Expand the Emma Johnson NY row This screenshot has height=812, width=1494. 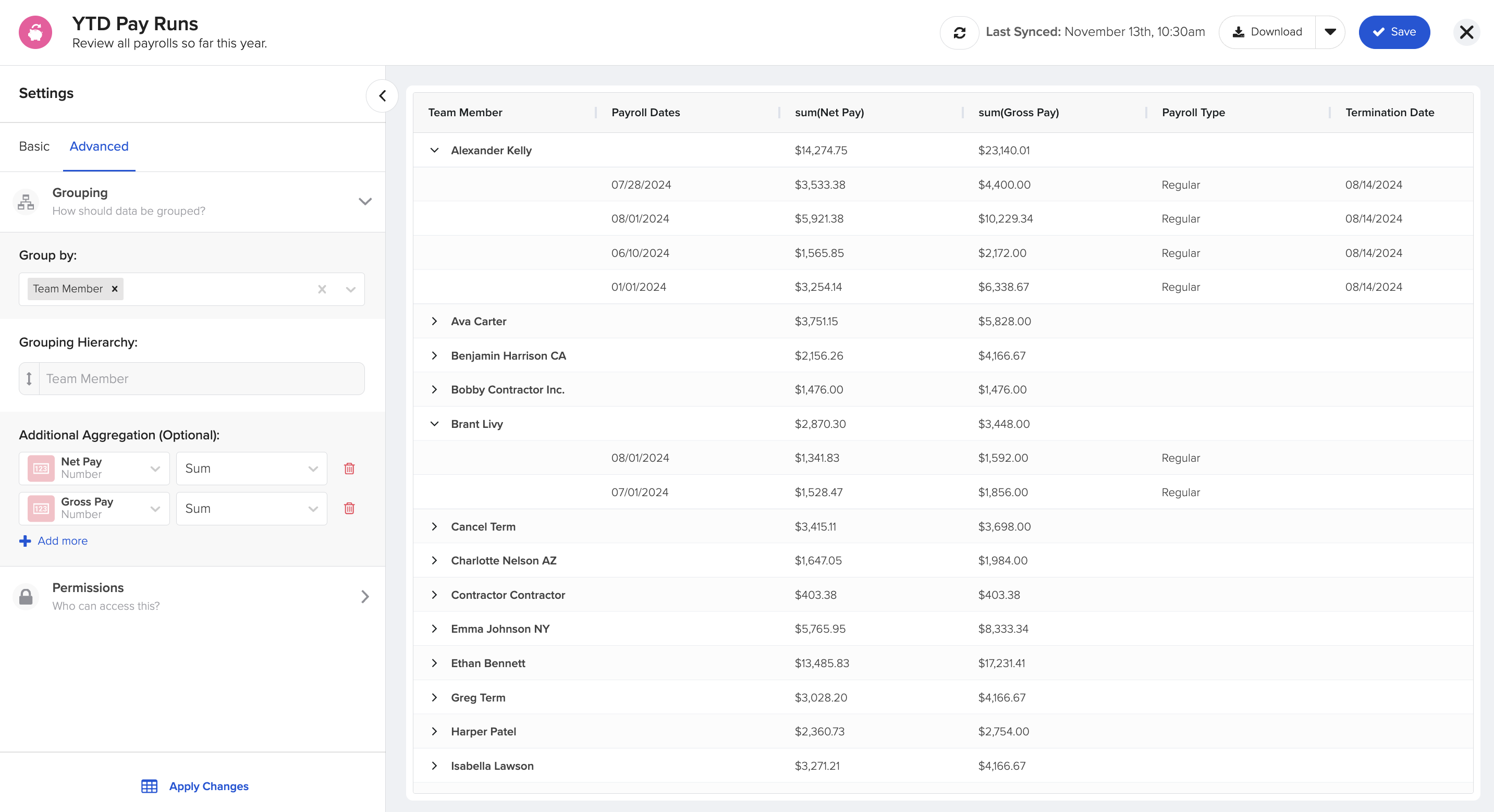[x=434, y=629]
